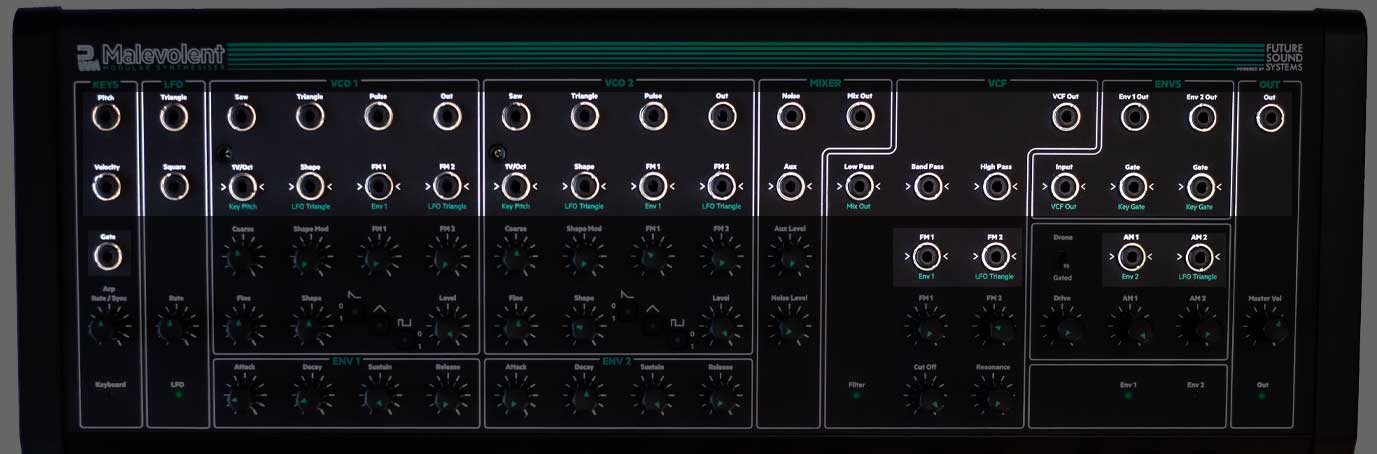Viewport: 1377px width, 454px height.
Task: Toggle the VCO 2 pulse waveform button
Action: [x=677, y=341]
